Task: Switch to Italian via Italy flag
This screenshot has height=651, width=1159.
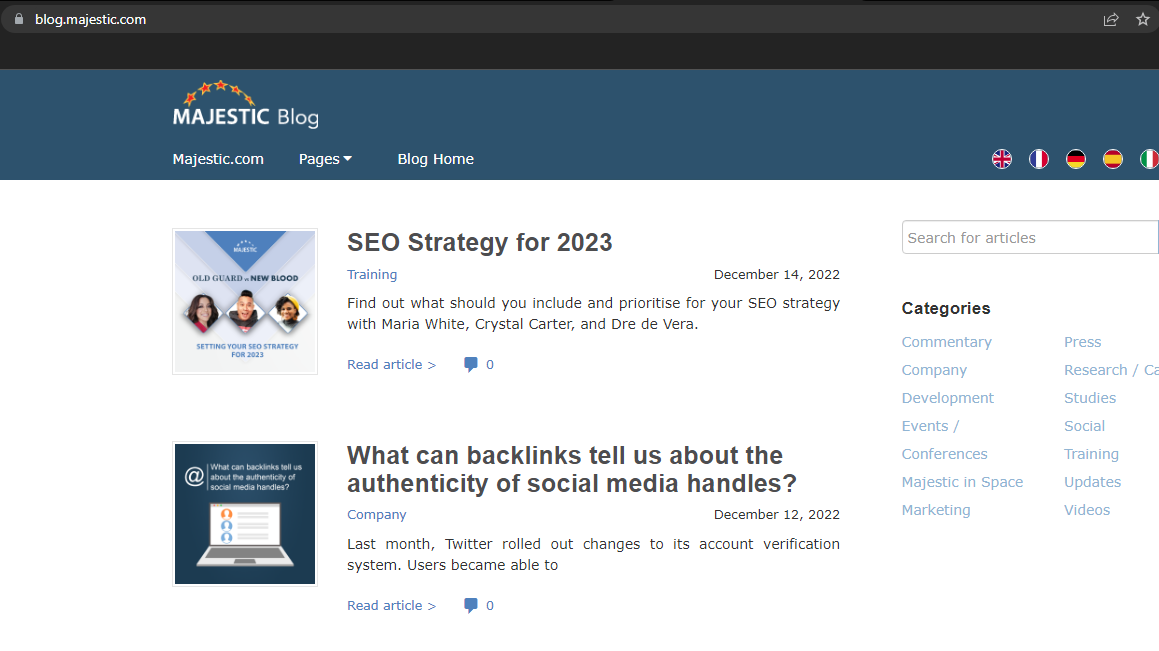Action: [x=1149, y=159]
